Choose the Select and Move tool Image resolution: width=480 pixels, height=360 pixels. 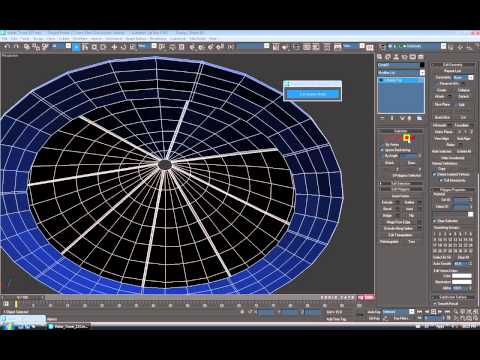tap(114, 47)
